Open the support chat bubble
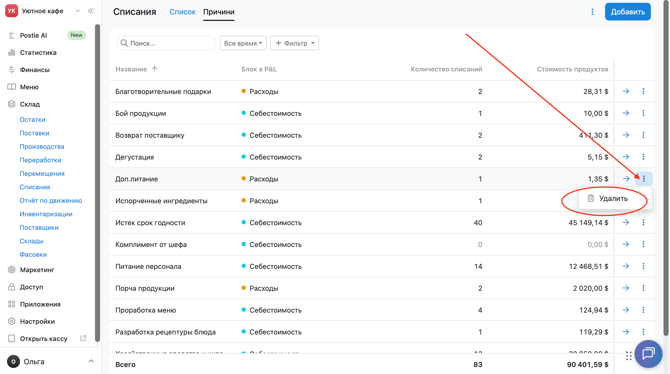The image size is (670, 374). (648, 354)
